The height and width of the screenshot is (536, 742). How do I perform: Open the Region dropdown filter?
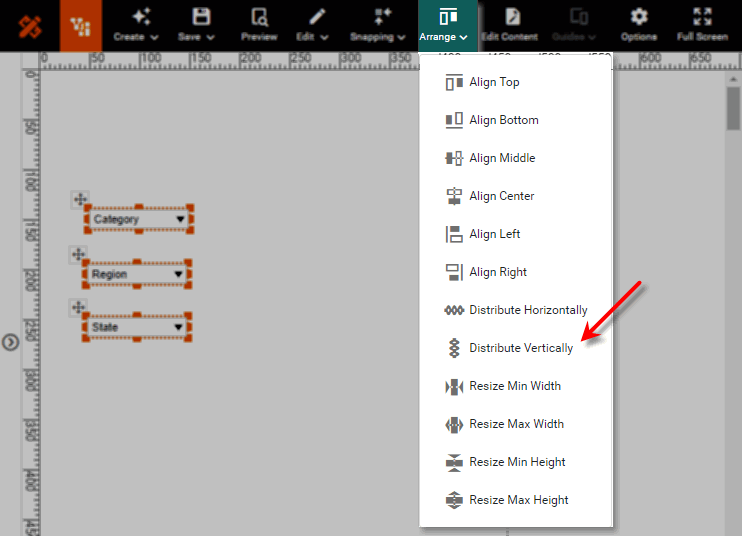click(x=179, y=274)
